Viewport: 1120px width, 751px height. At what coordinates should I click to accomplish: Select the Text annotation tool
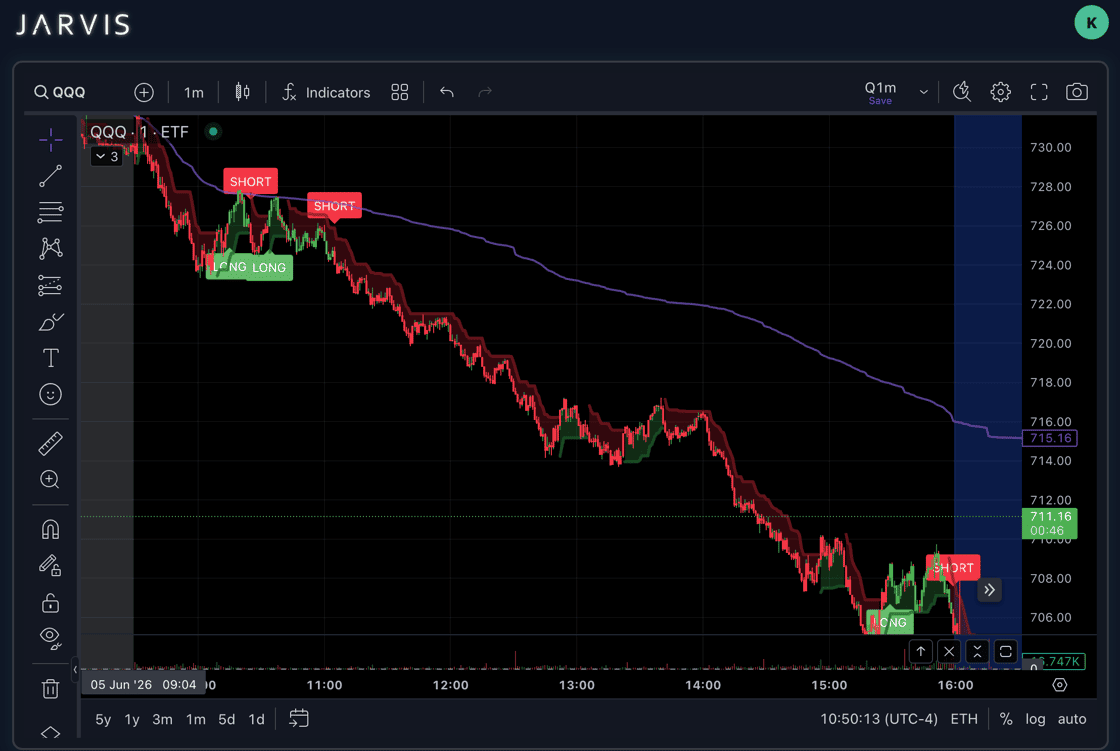[50, 358]
